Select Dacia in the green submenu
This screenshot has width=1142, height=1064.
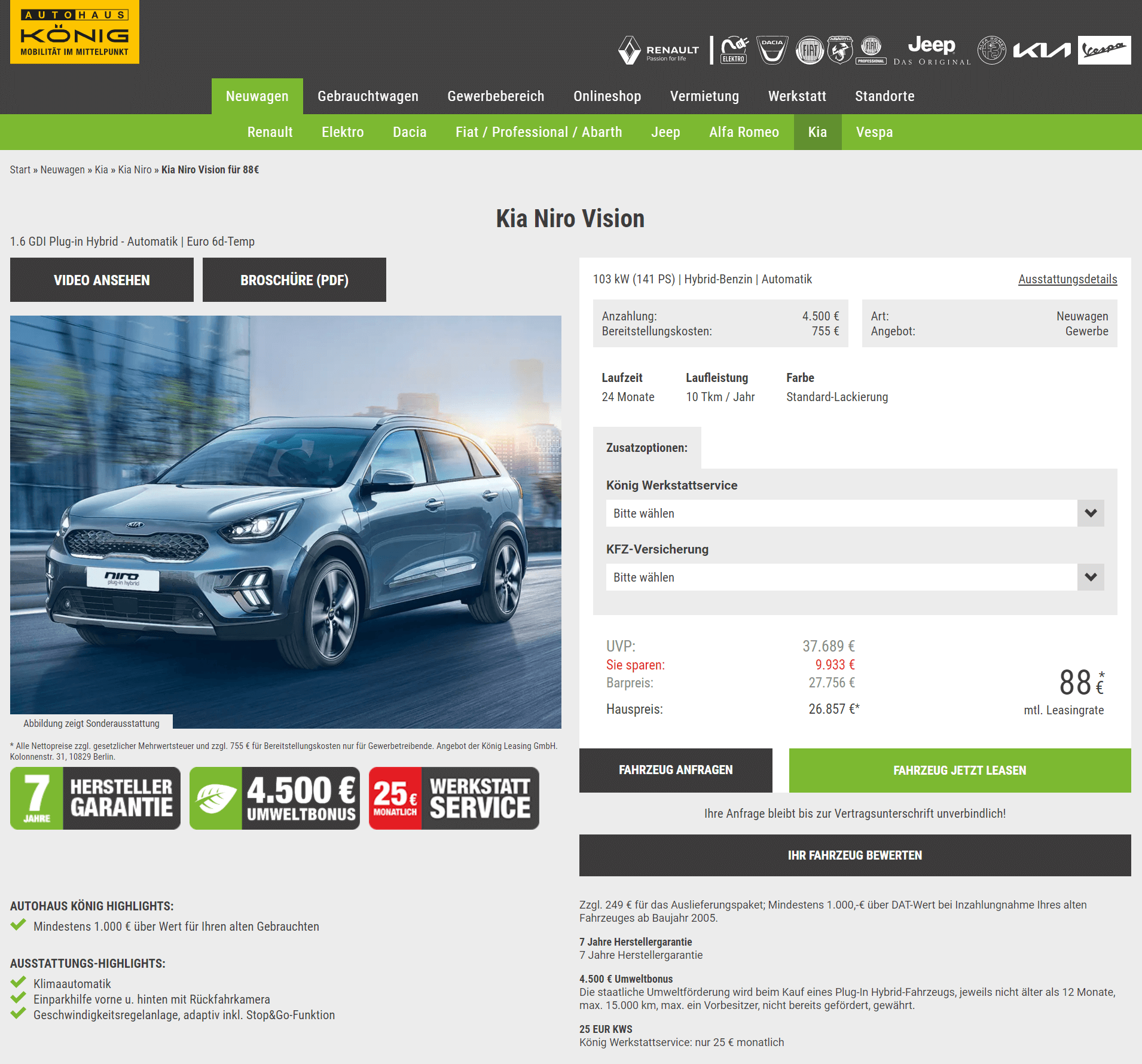coord(410,132)
